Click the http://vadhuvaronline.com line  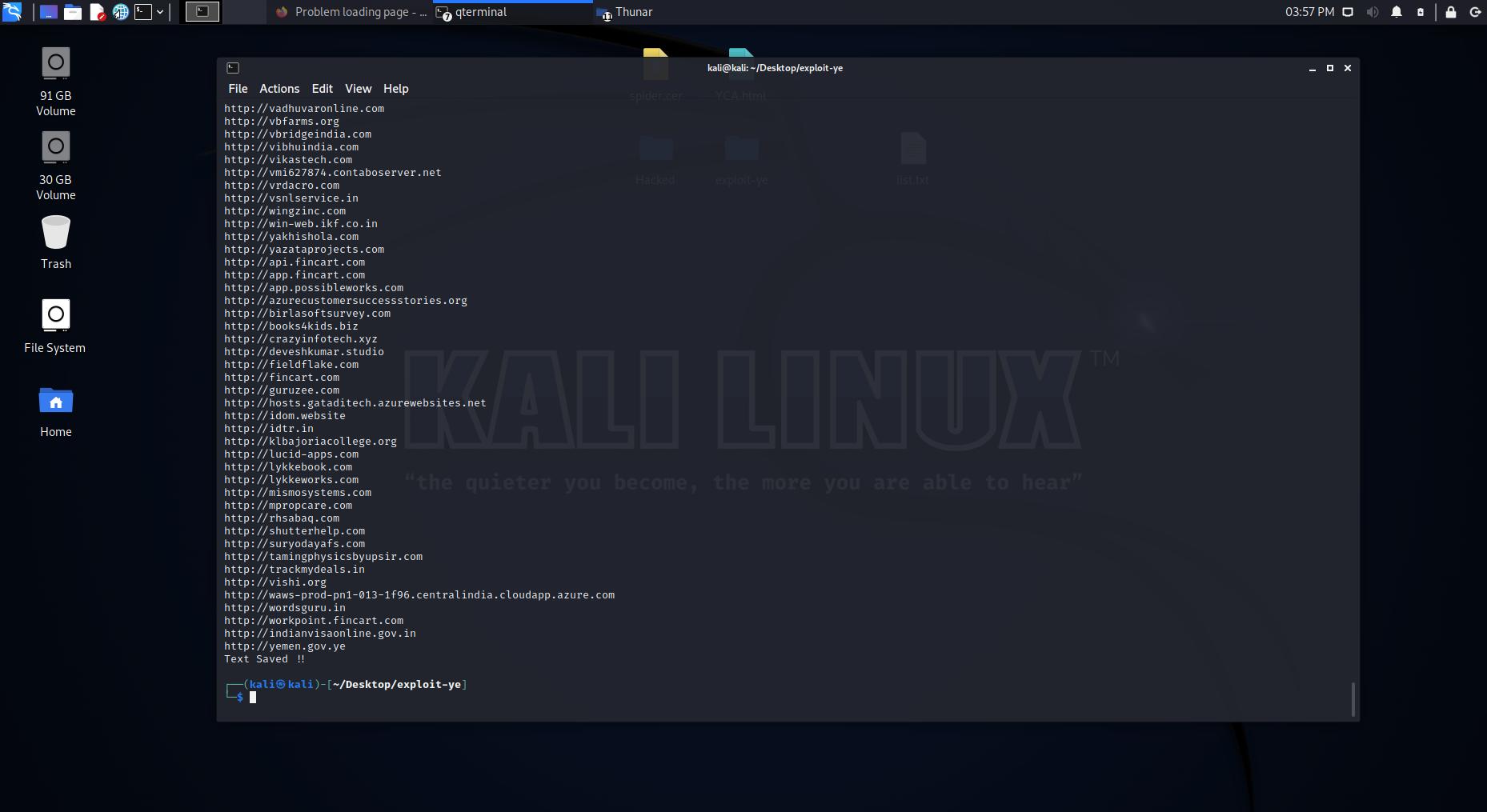pyautogui.click(x=304, y=109)
